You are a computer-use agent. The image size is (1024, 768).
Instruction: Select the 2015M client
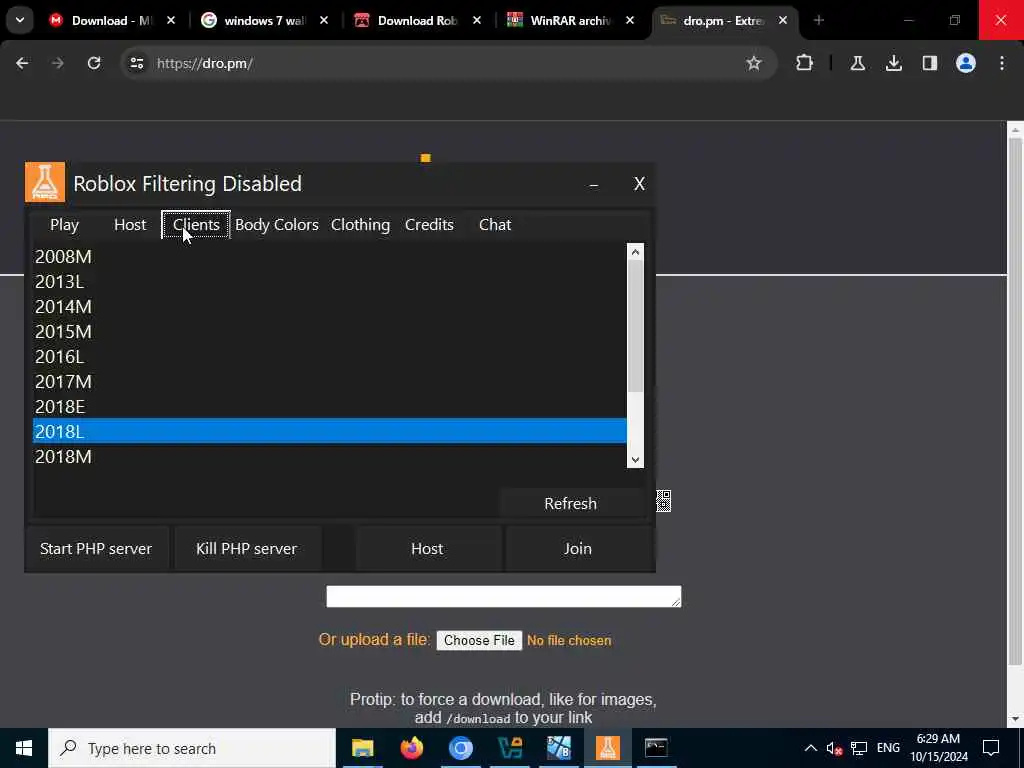pos(330,332)
